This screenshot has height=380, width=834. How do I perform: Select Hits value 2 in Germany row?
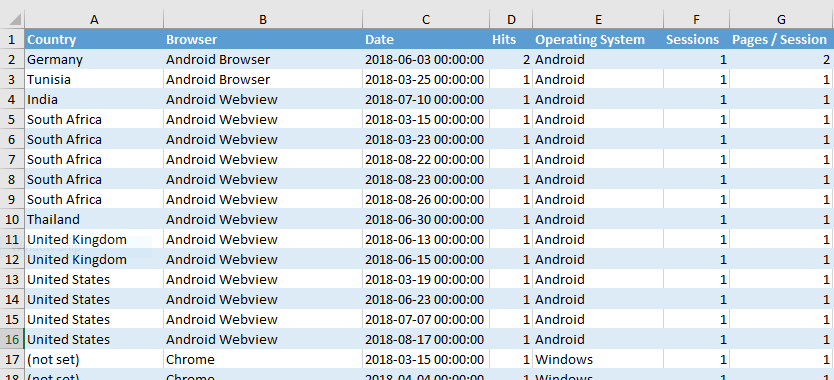pyautogui.click(x=511, y=60)
